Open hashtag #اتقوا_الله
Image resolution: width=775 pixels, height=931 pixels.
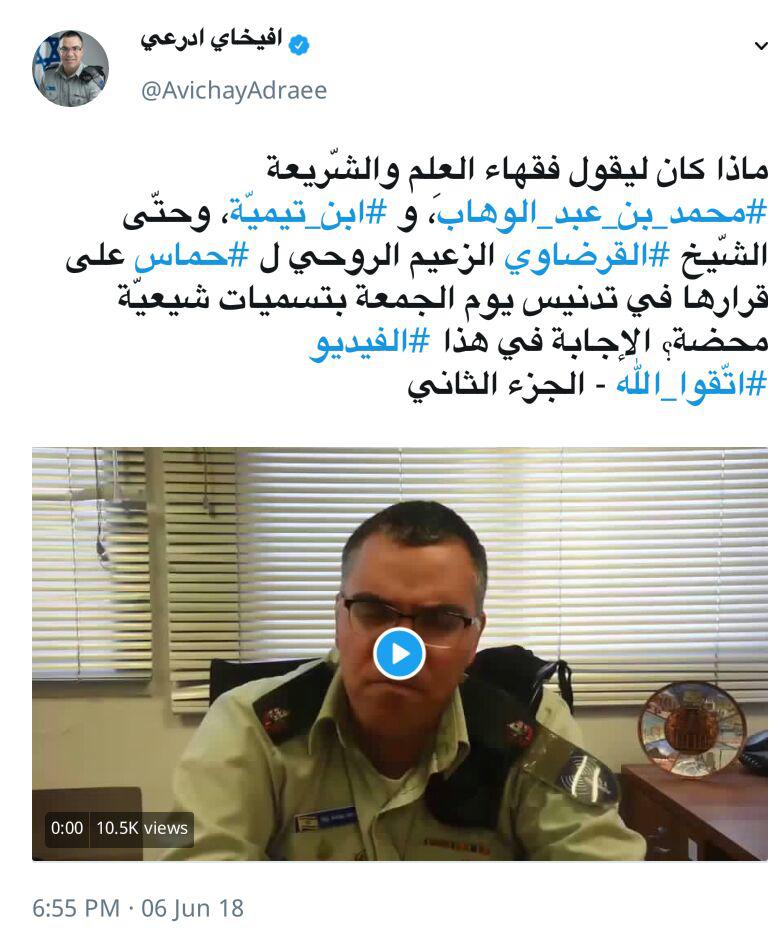pyautogui.click(x=692, y=385)
